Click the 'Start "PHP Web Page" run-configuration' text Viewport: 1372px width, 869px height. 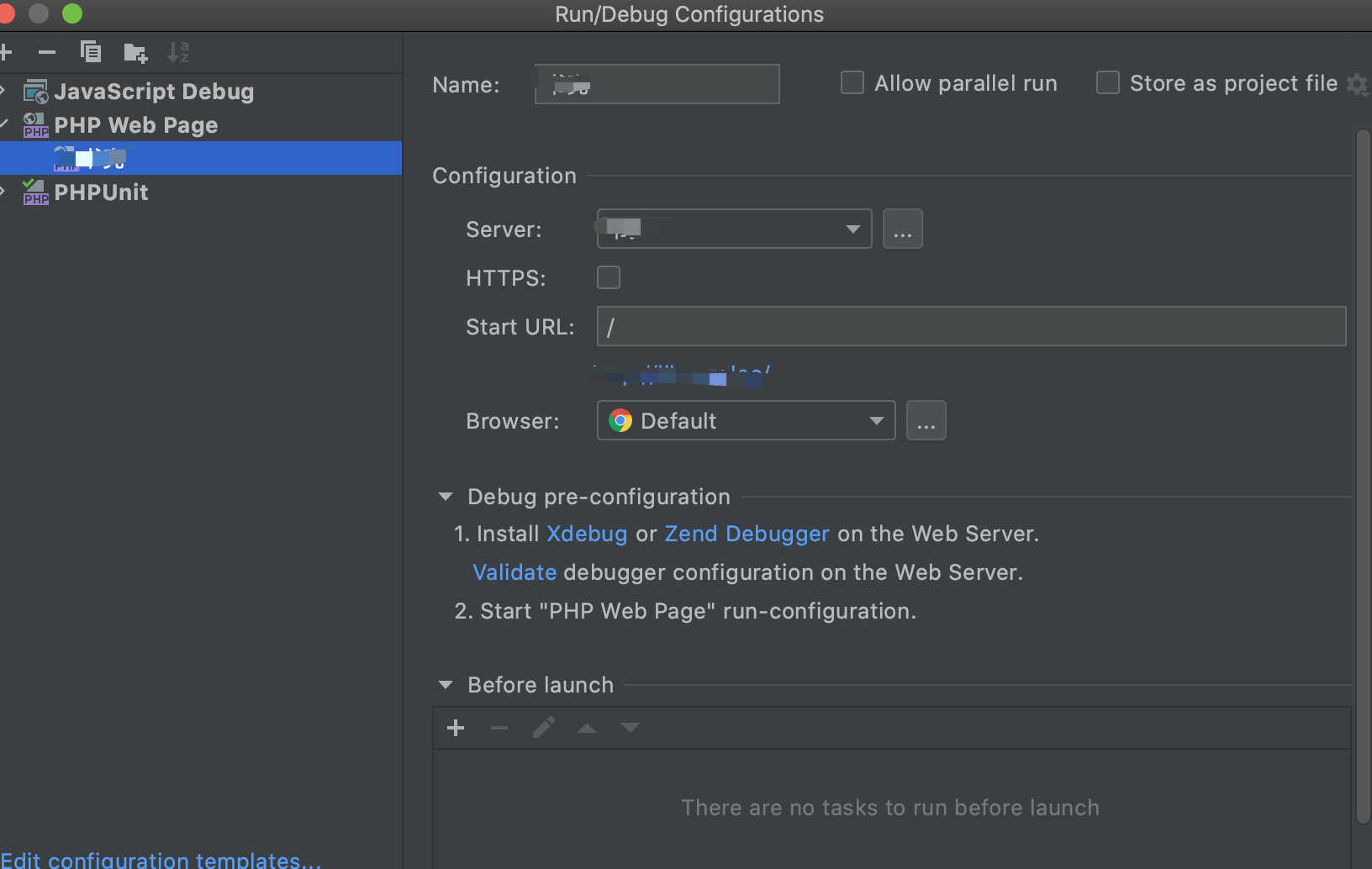pos(698,611)
